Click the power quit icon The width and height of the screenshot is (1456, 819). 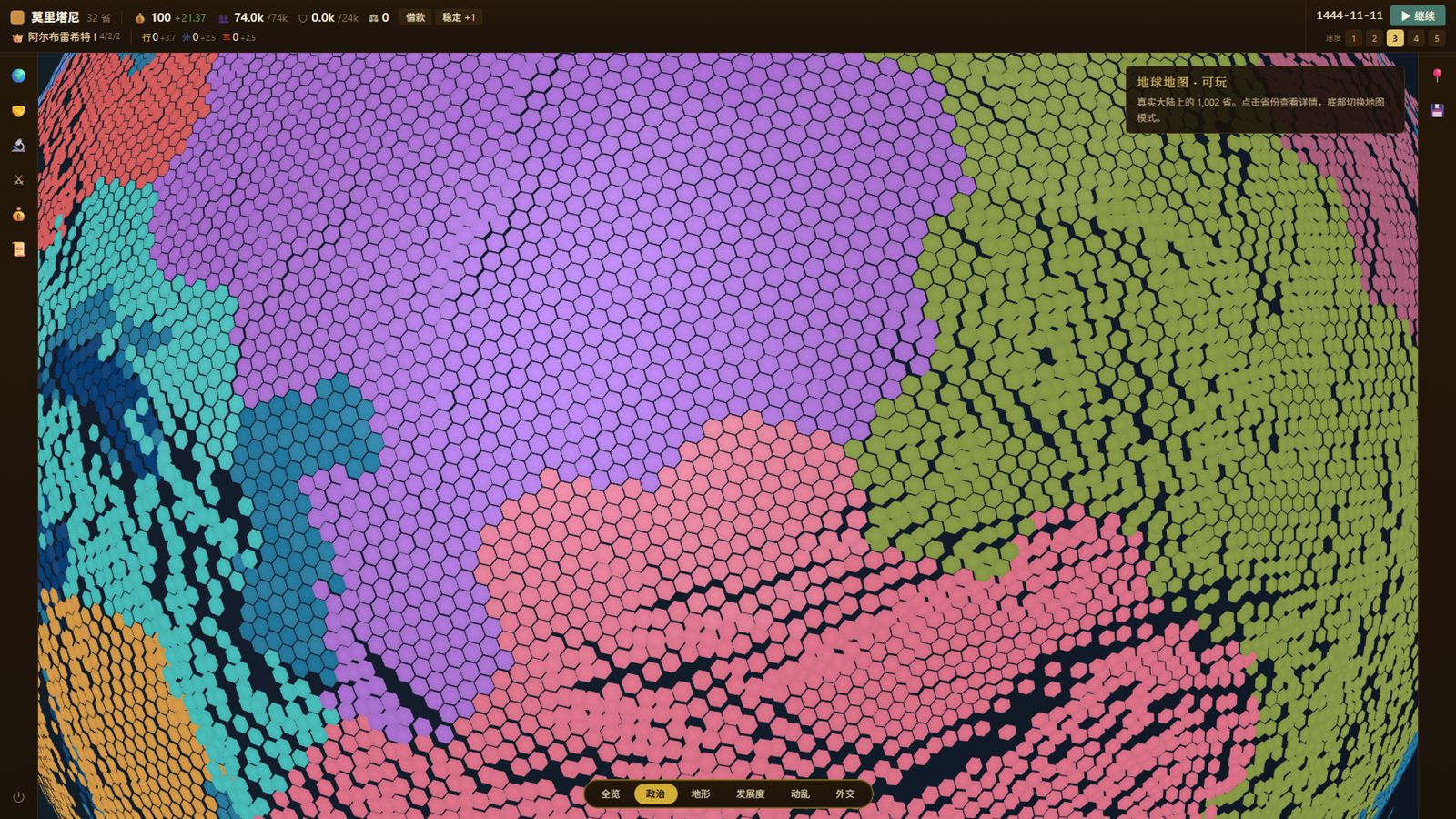point(18,797)
